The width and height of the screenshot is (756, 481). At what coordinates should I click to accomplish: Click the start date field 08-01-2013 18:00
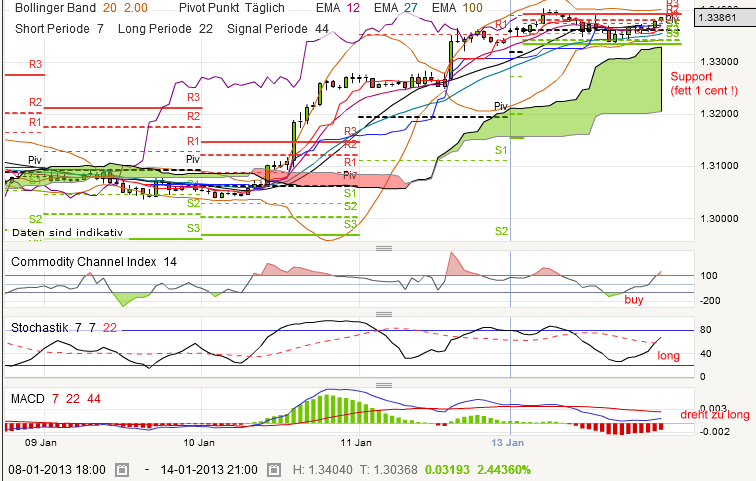57,469
